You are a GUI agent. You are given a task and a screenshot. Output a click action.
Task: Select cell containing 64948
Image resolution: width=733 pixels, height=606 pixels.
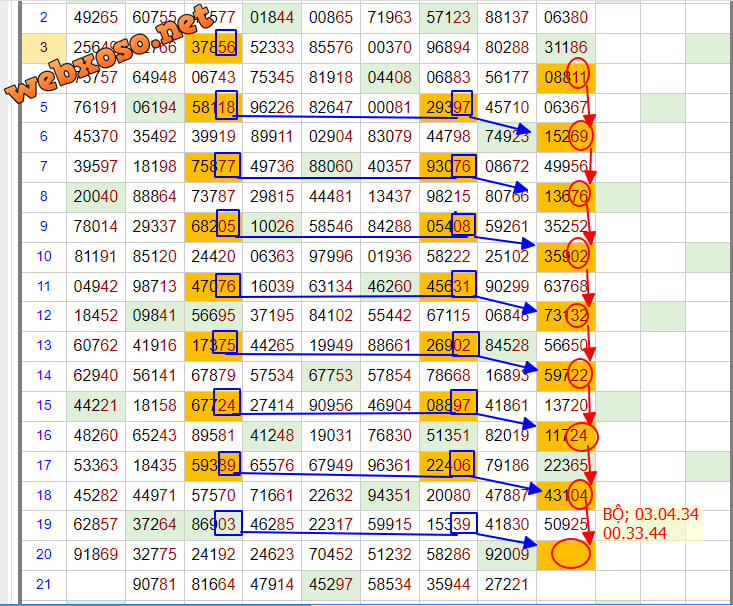pyautogui.click(x=155, y=77)
